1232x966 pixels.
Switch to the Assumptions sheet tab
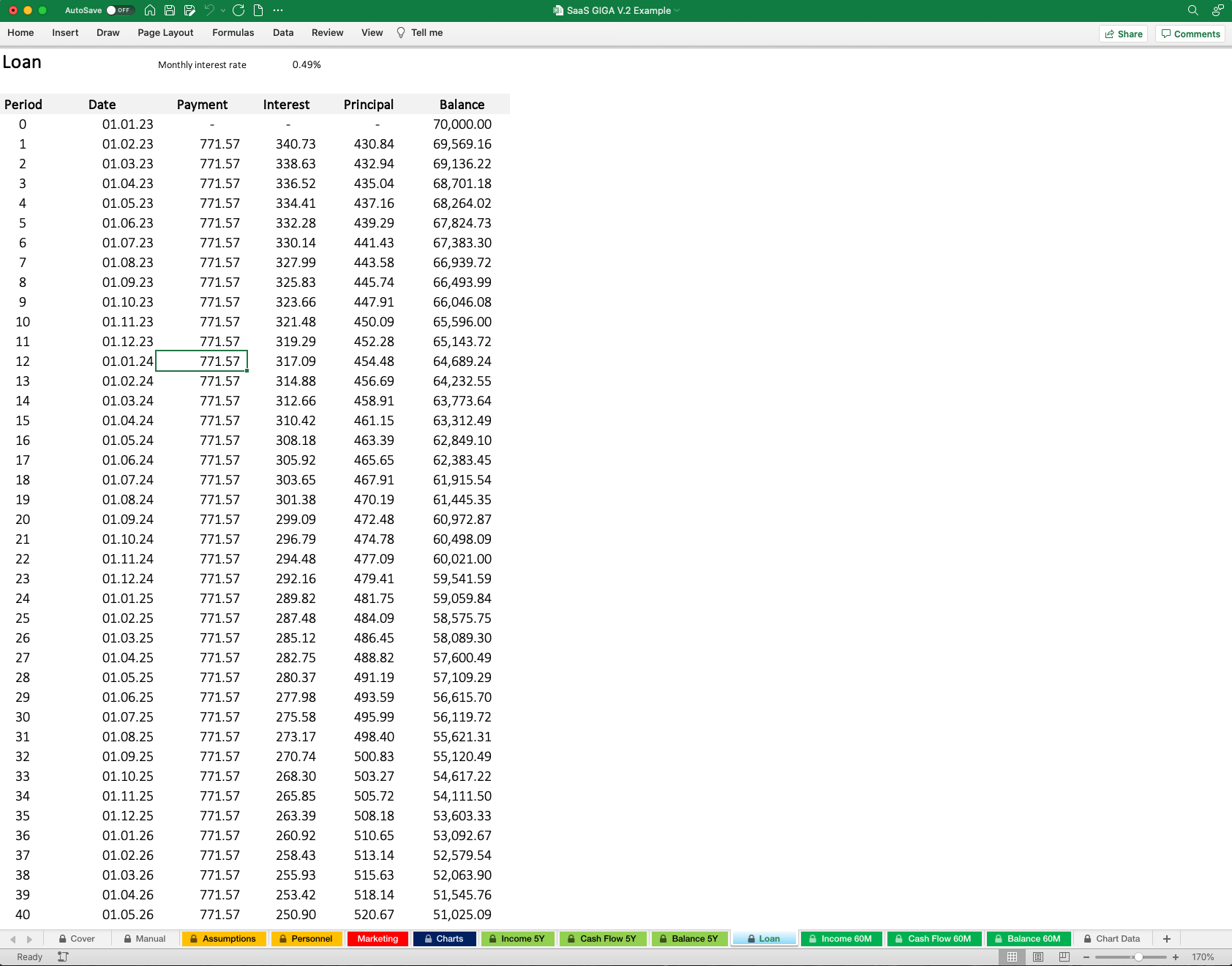(x=223, y=939)
